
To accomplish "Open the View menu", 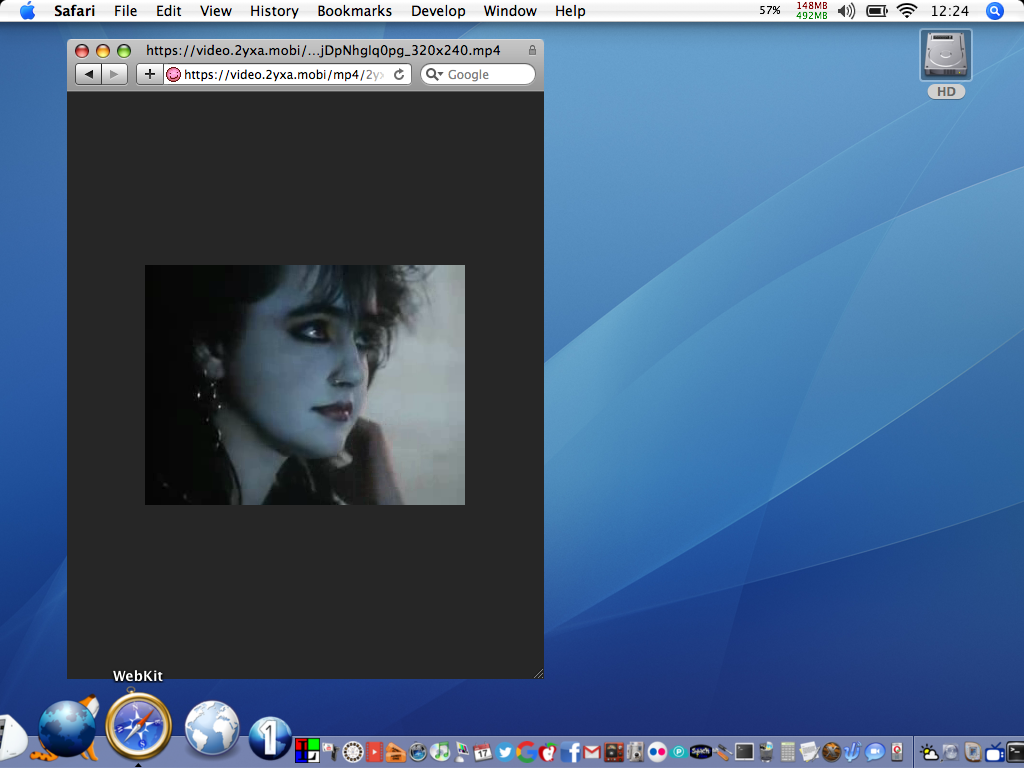I will point(216,11).
